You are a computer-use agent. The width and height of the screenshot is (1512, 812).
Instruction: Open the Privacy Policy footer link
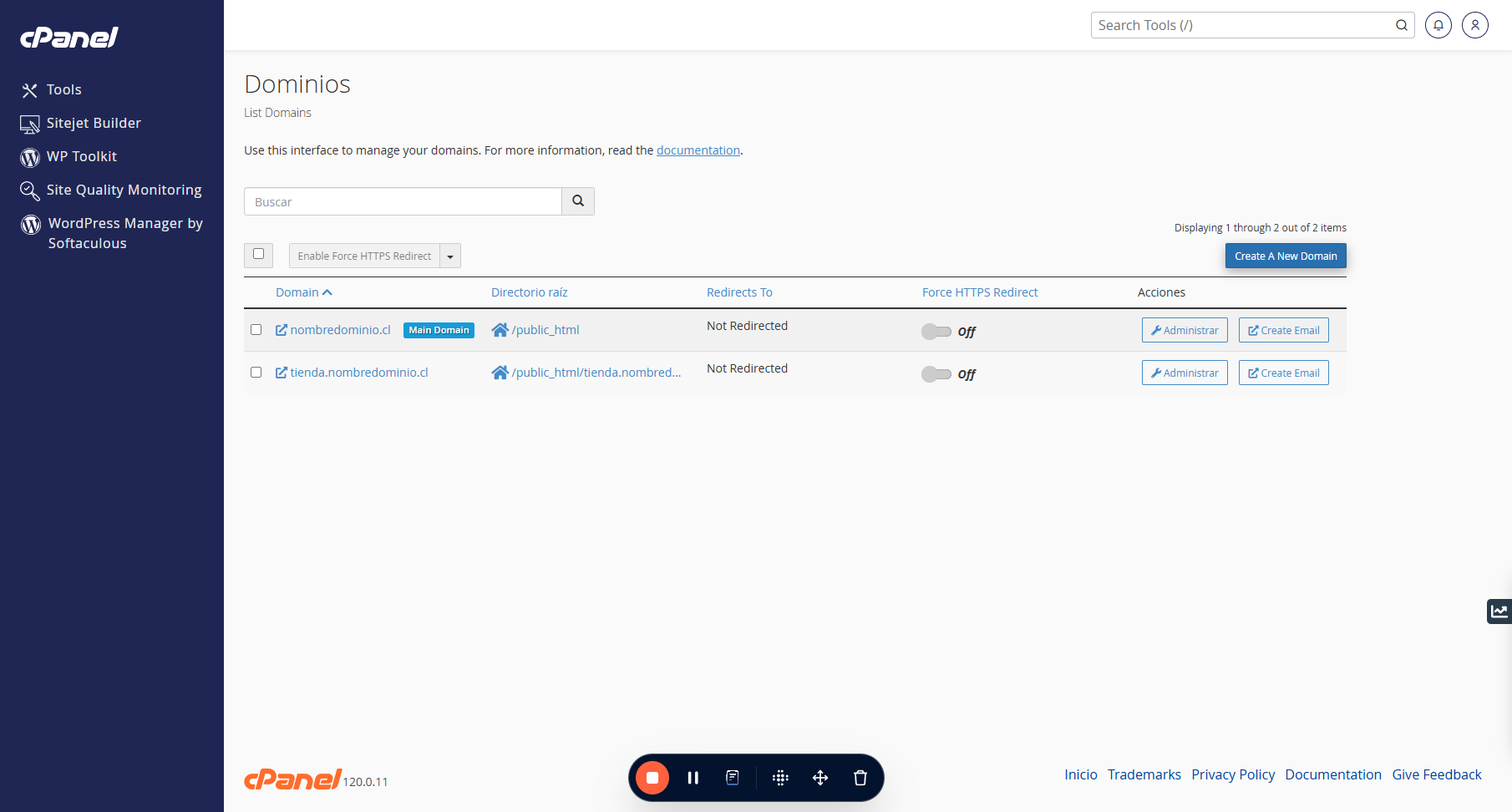point(1233,774)
